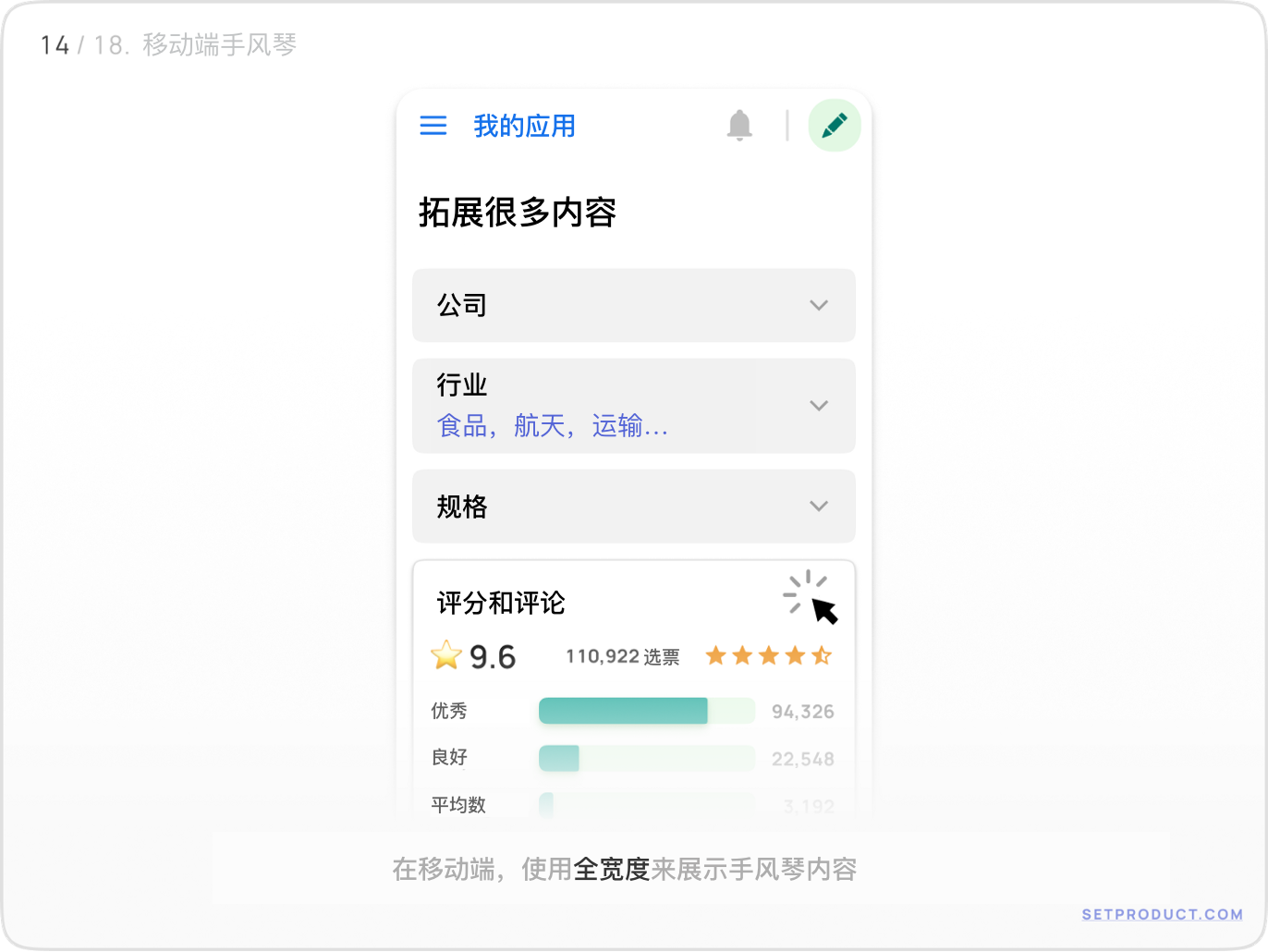Click the third orange rating star
Viewport: 1268px width, 952px height.
coord(769,656)
